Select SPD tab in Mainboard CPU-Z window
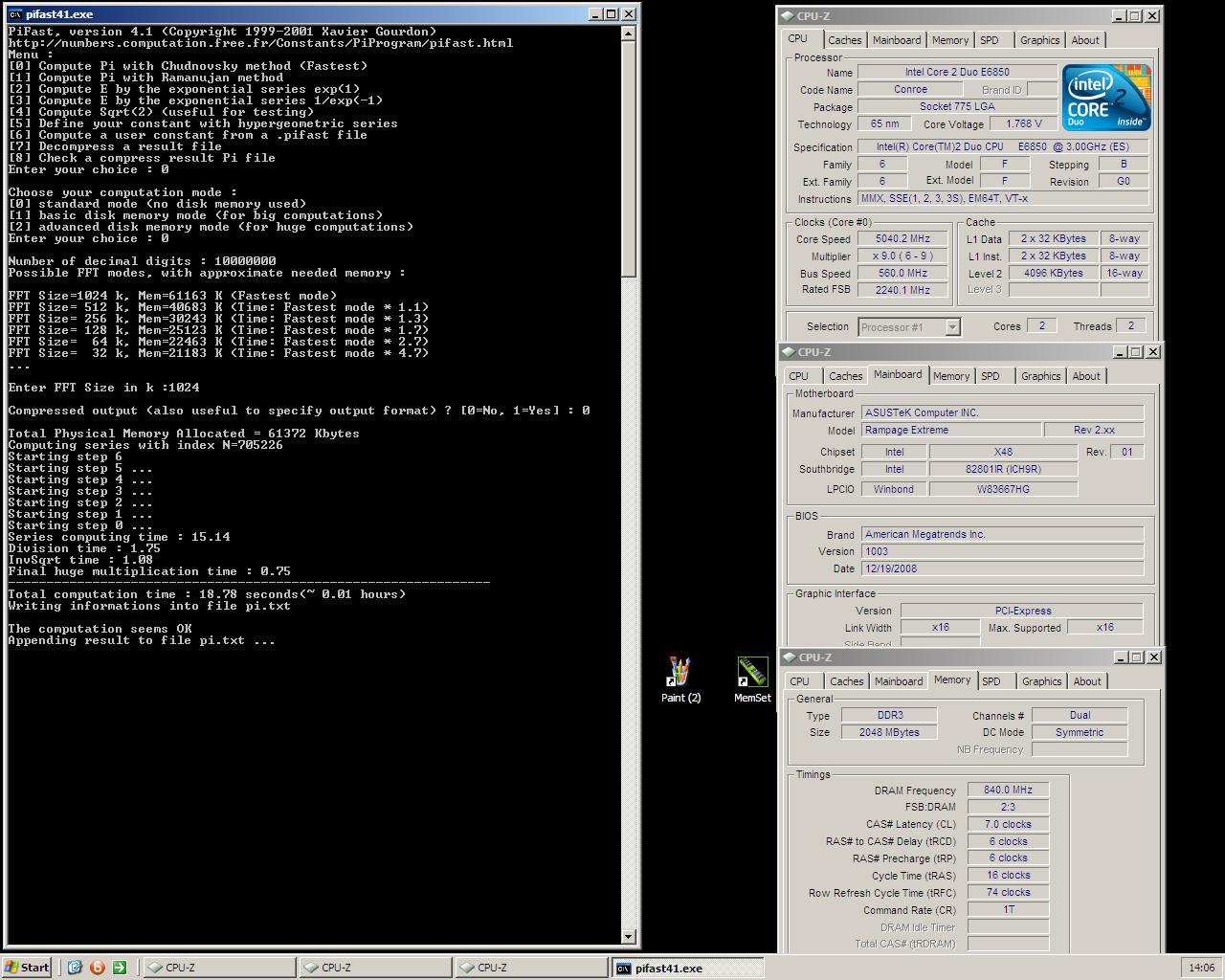This screenshot has height=980, width=1225. pos(991,376)
